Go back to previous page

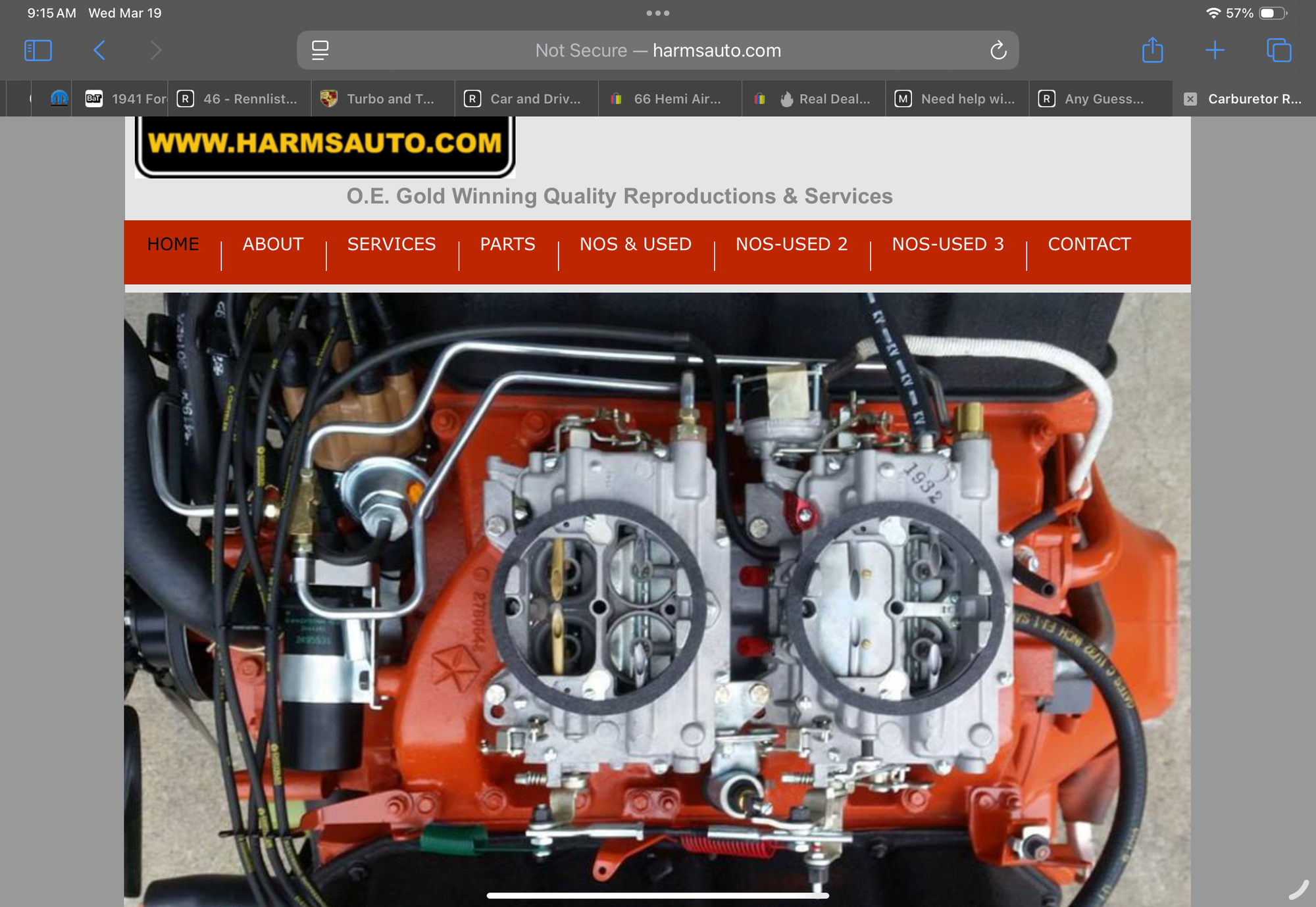point(99,51)
